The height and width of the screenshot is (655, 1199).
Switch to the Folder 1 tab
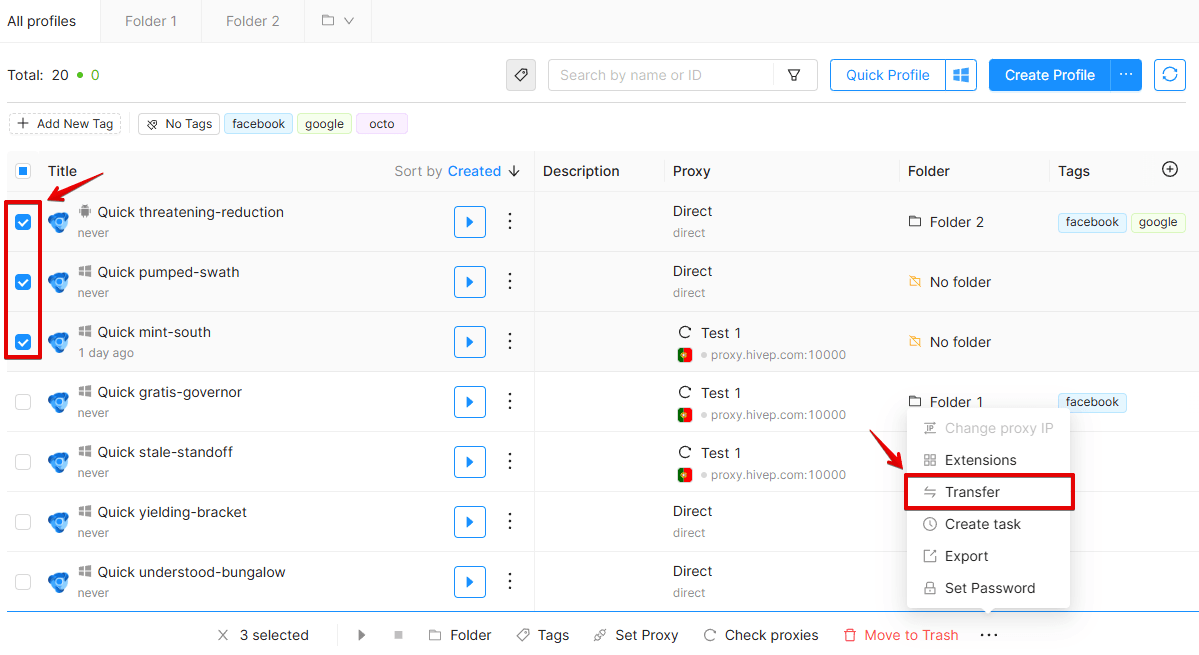click(x=151, y=21)
